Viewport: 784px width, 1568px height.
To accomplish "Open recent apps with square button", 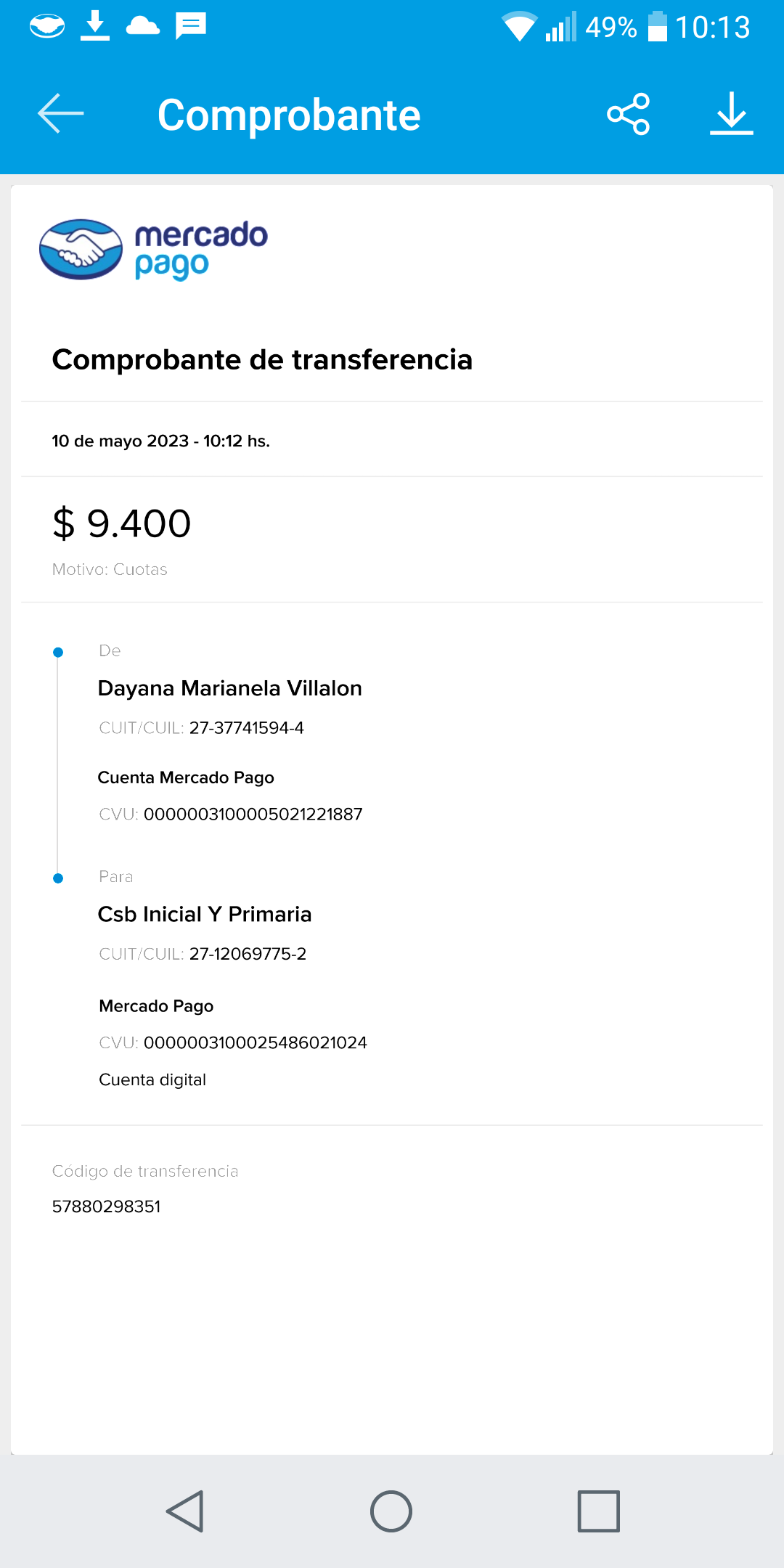I will click(x=598, y=1511).
